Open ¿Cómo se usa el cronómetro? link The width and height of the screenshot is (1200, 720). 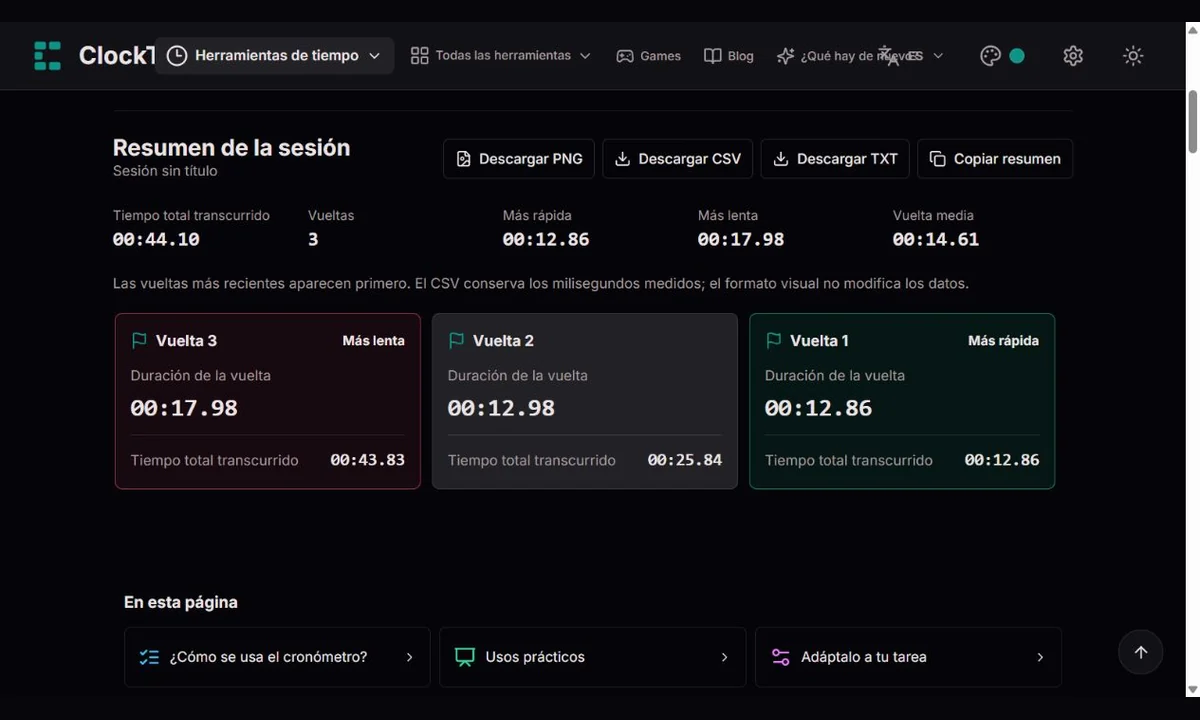tap(277, 657)
